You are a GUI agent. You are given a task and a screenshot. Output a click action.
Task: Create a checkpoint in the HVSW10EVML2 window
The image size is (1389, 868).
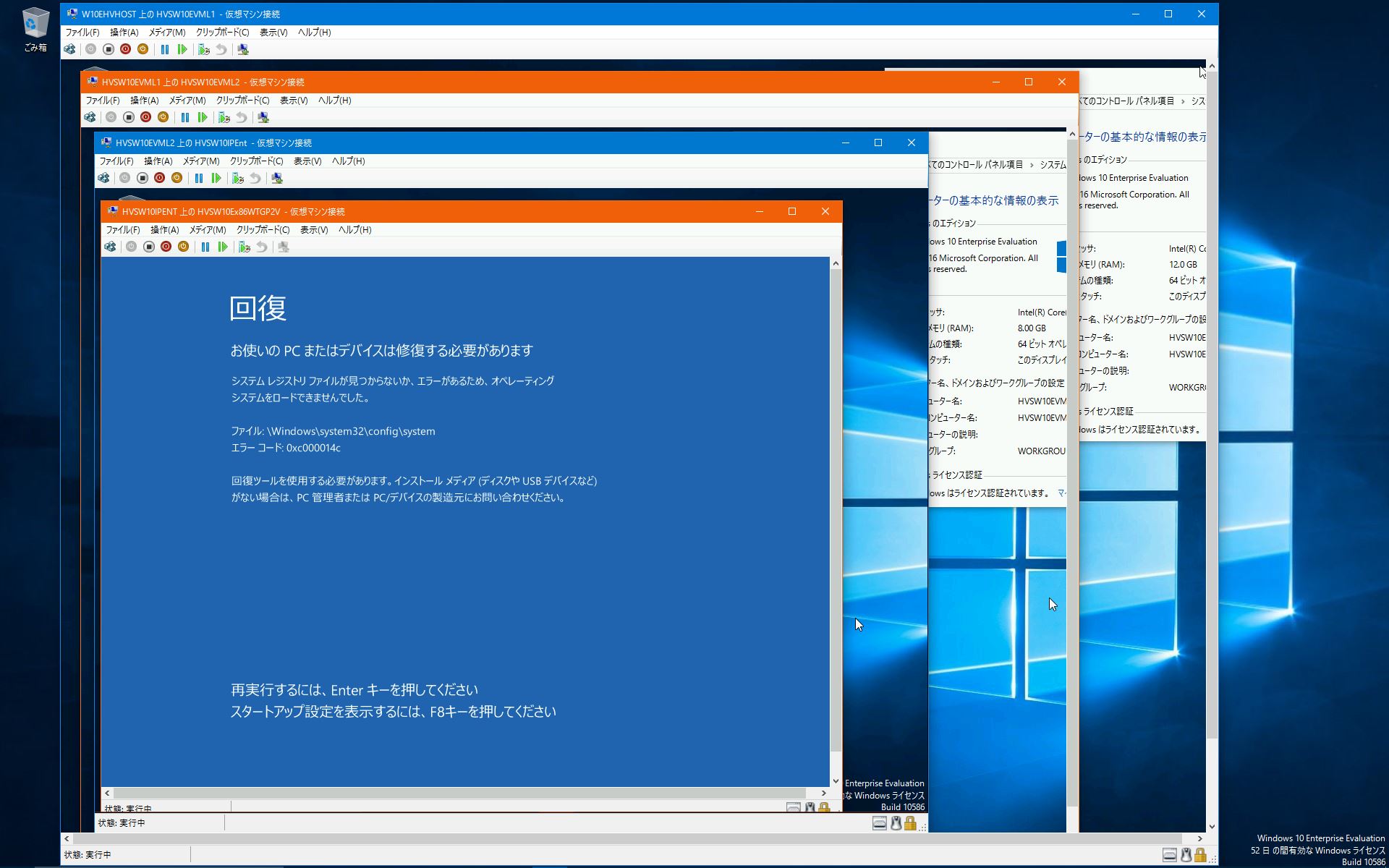click(224, 117)
